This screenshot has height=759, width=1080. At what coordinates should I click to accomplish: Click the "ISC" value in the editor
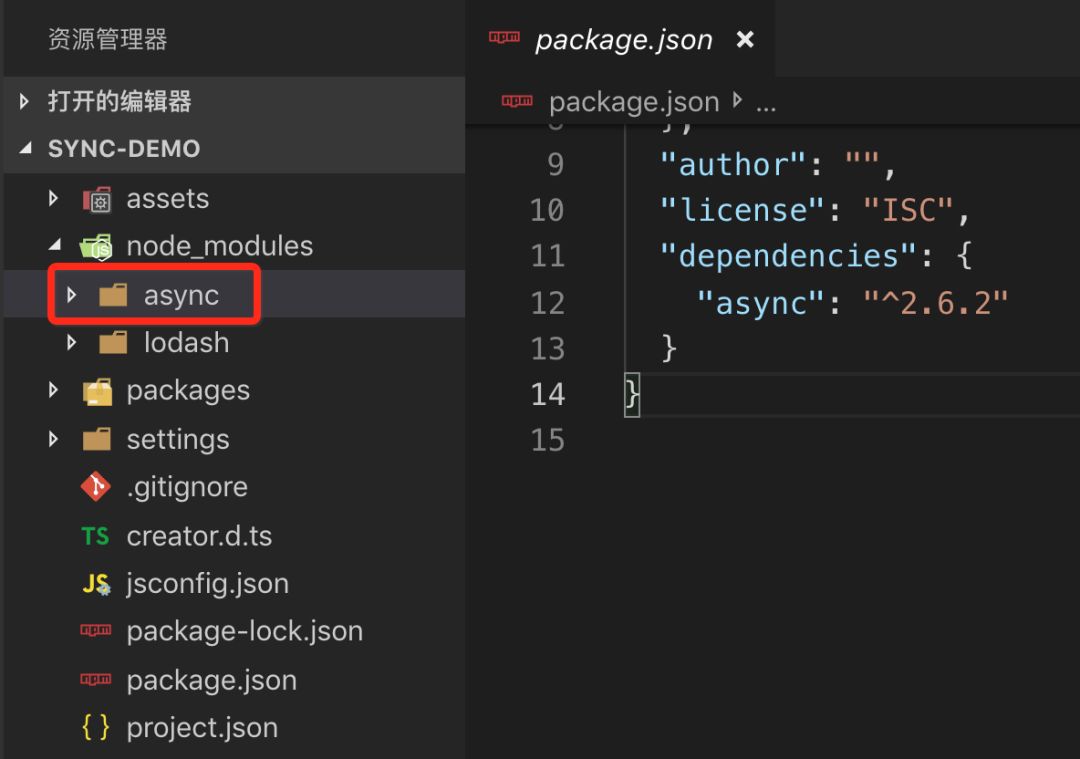908,210
